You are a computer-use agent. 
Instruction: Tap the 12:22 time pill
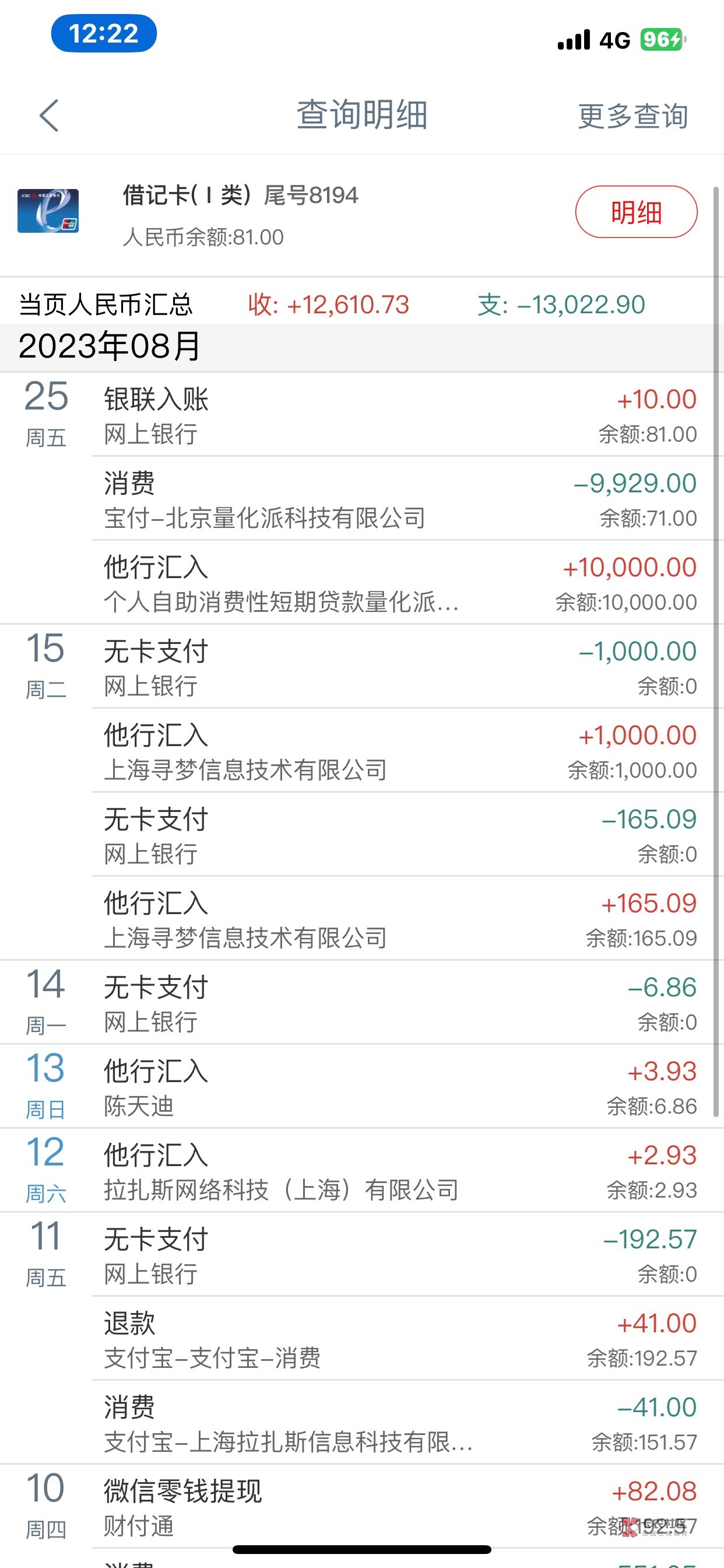[x=104, y=33]
